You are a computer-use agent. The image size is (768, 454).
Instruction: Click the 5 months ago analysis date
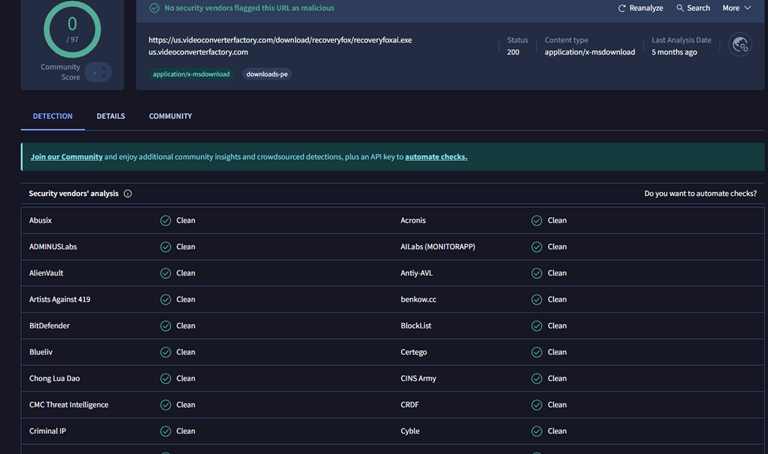[674, 52]
